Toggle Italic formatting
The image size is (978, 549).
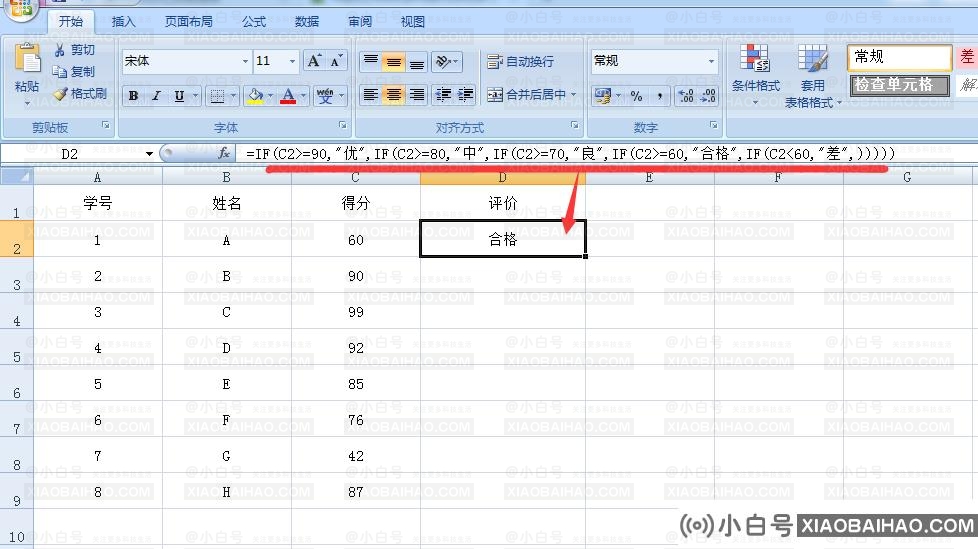(x=156, y=95)
